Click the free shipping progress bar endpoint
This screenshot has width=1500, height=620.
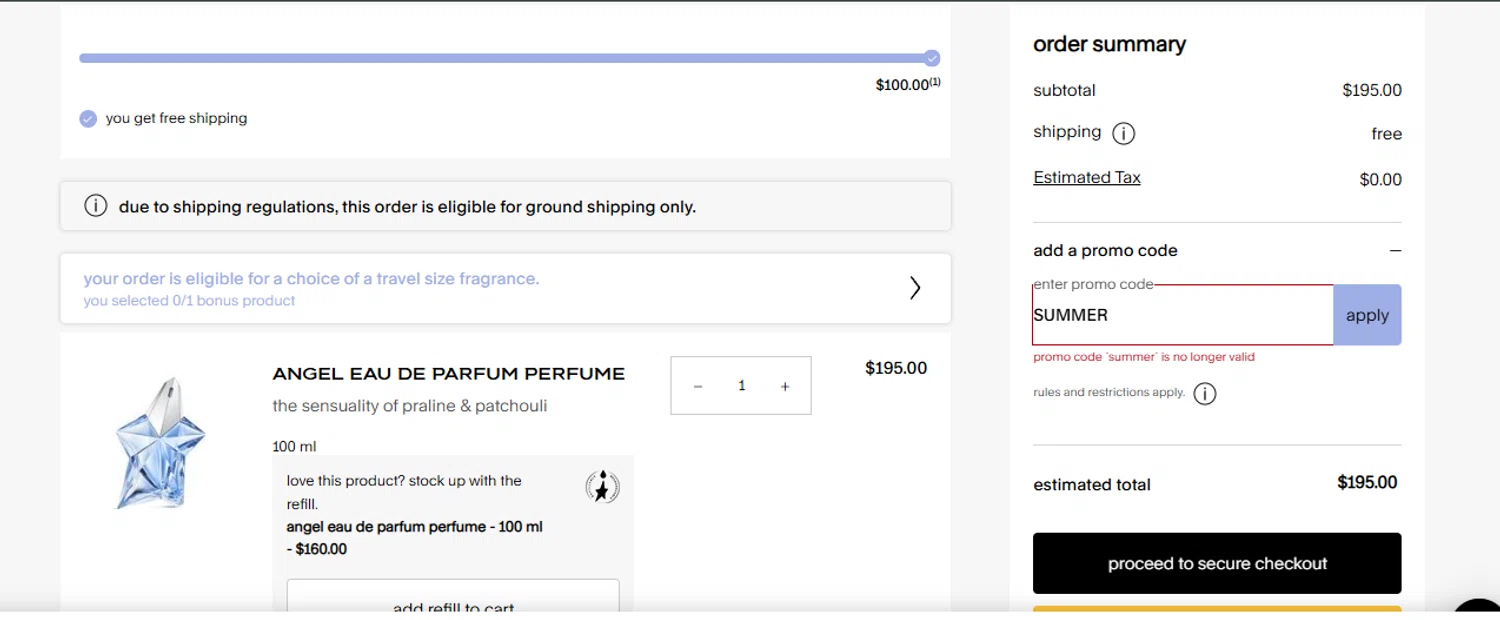(932, 58)
